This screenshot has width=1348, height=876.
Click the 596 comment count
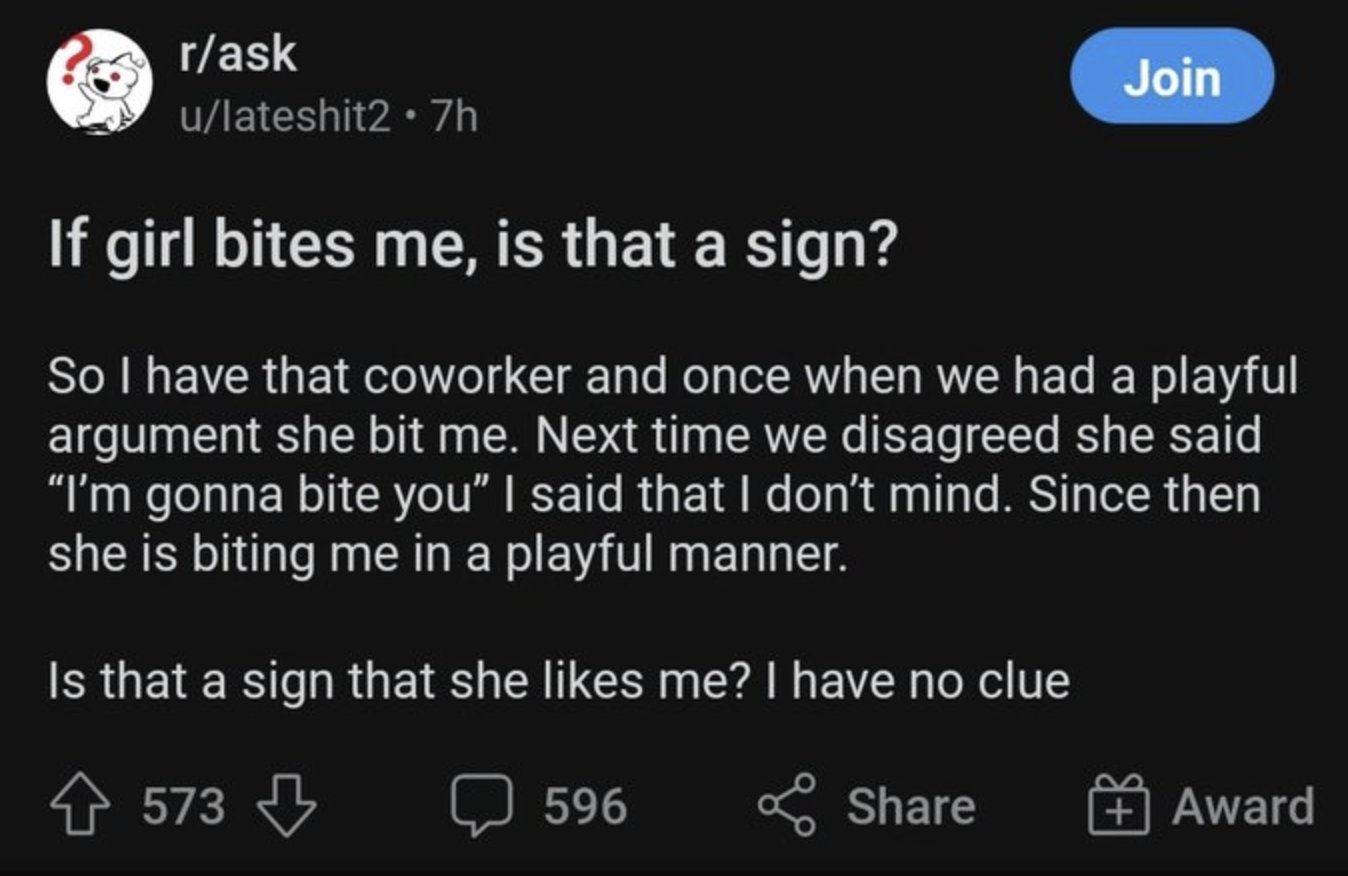pos(586,806)
